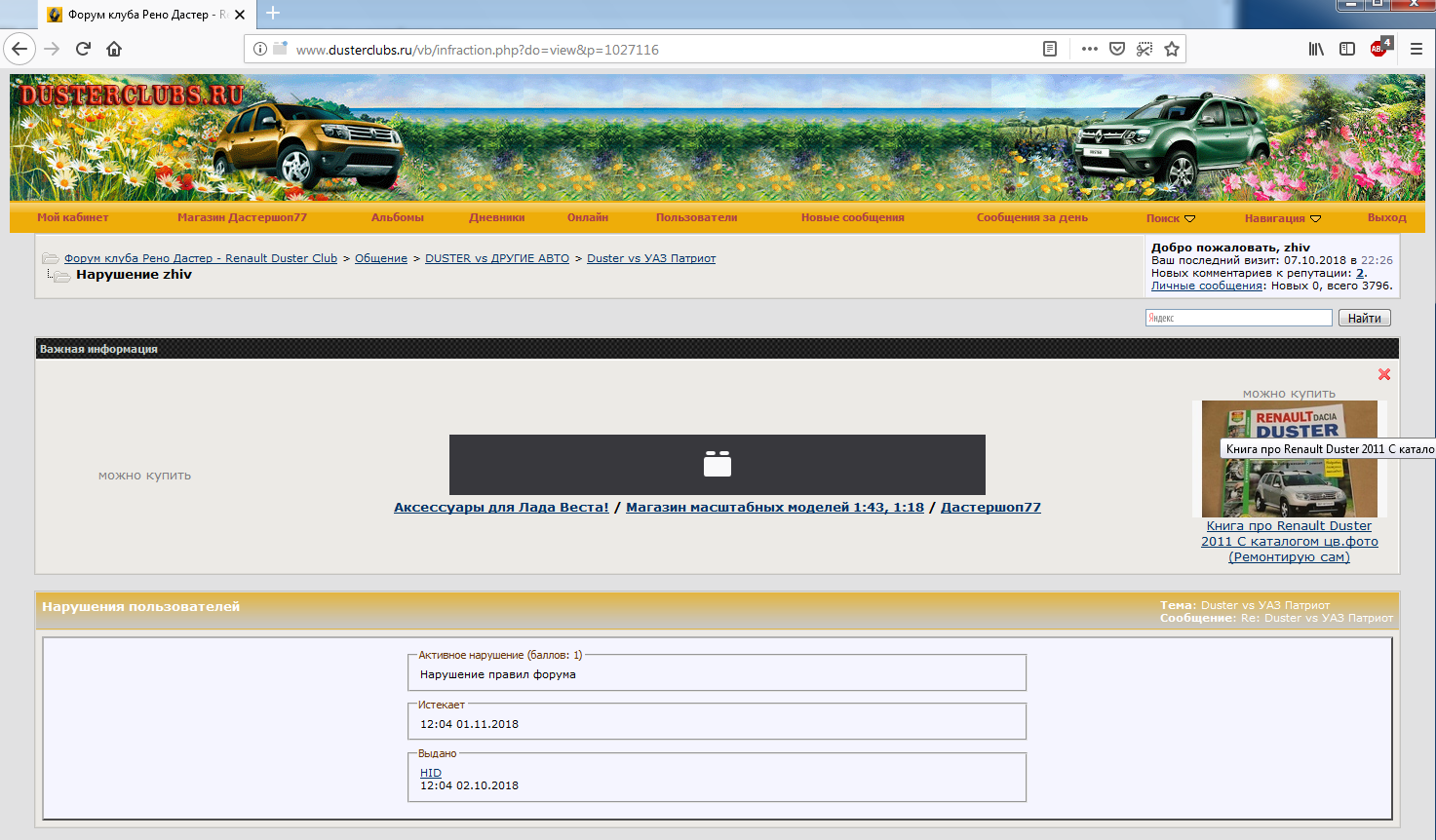Expand the Поиск dropdown

1171,218
